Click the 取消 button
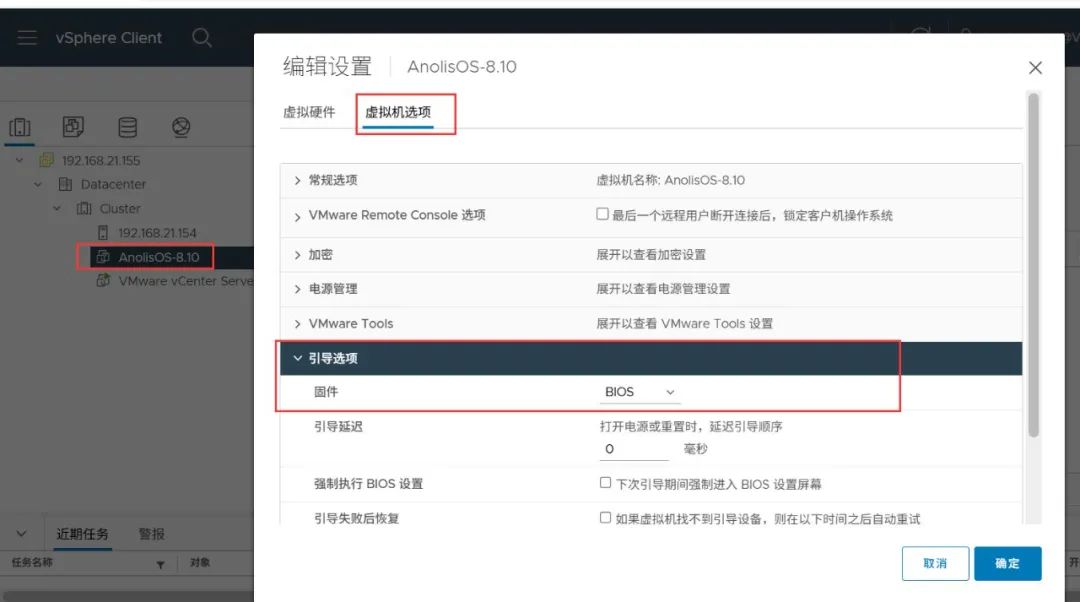The width and height of the screenshot is (1080, 602). (935, 563)
